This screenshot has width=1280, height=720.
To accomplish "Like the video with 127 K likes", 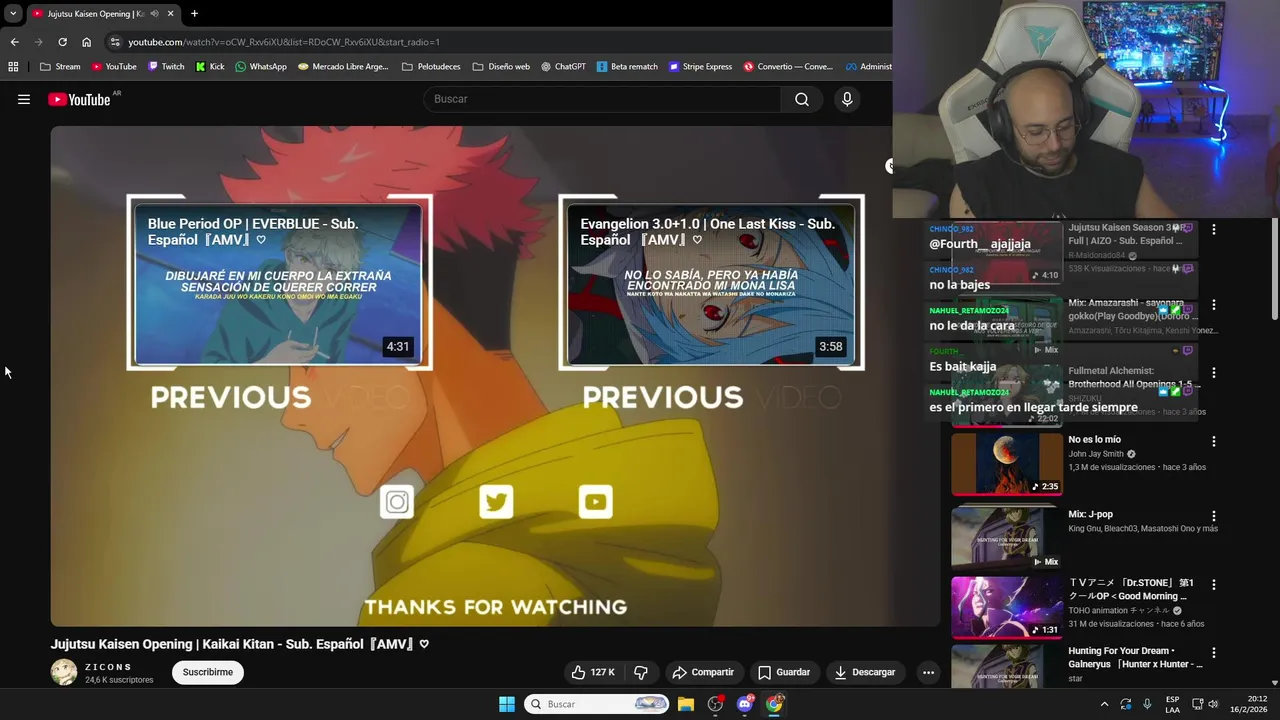I will tap(593, 672).
